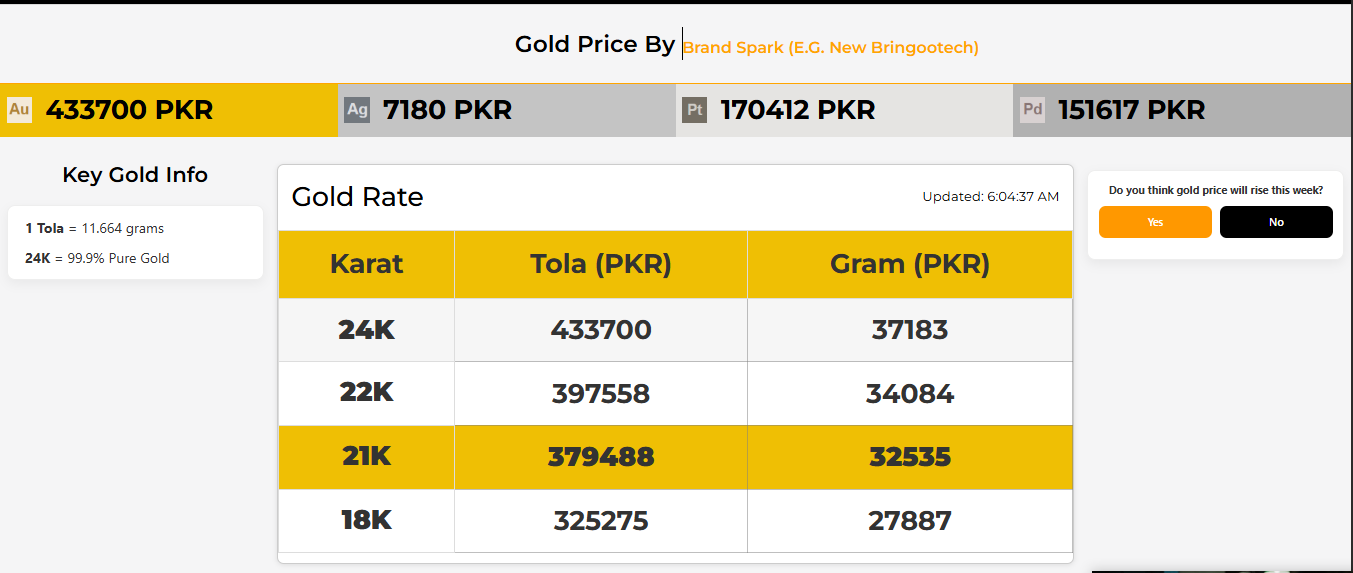
Task: Vote No on gold price poll
Action: [x=1276, y=222]
